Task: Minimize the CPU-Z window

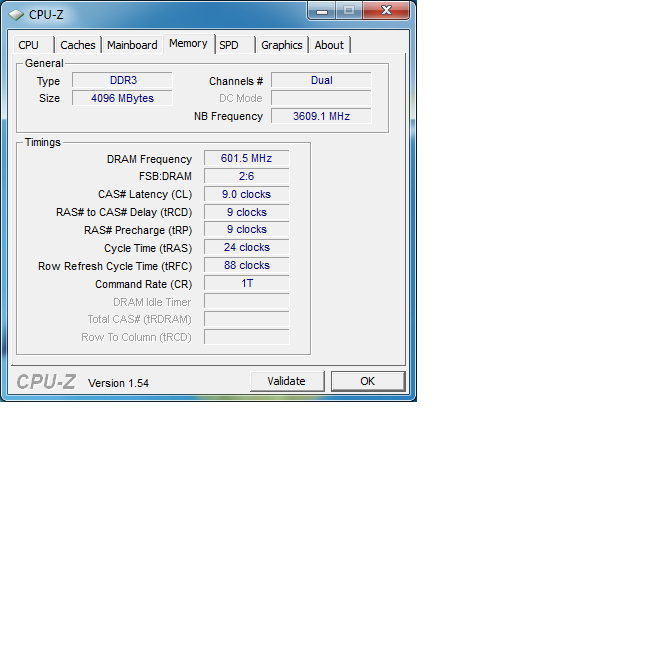Action: [x=322, y=10]
